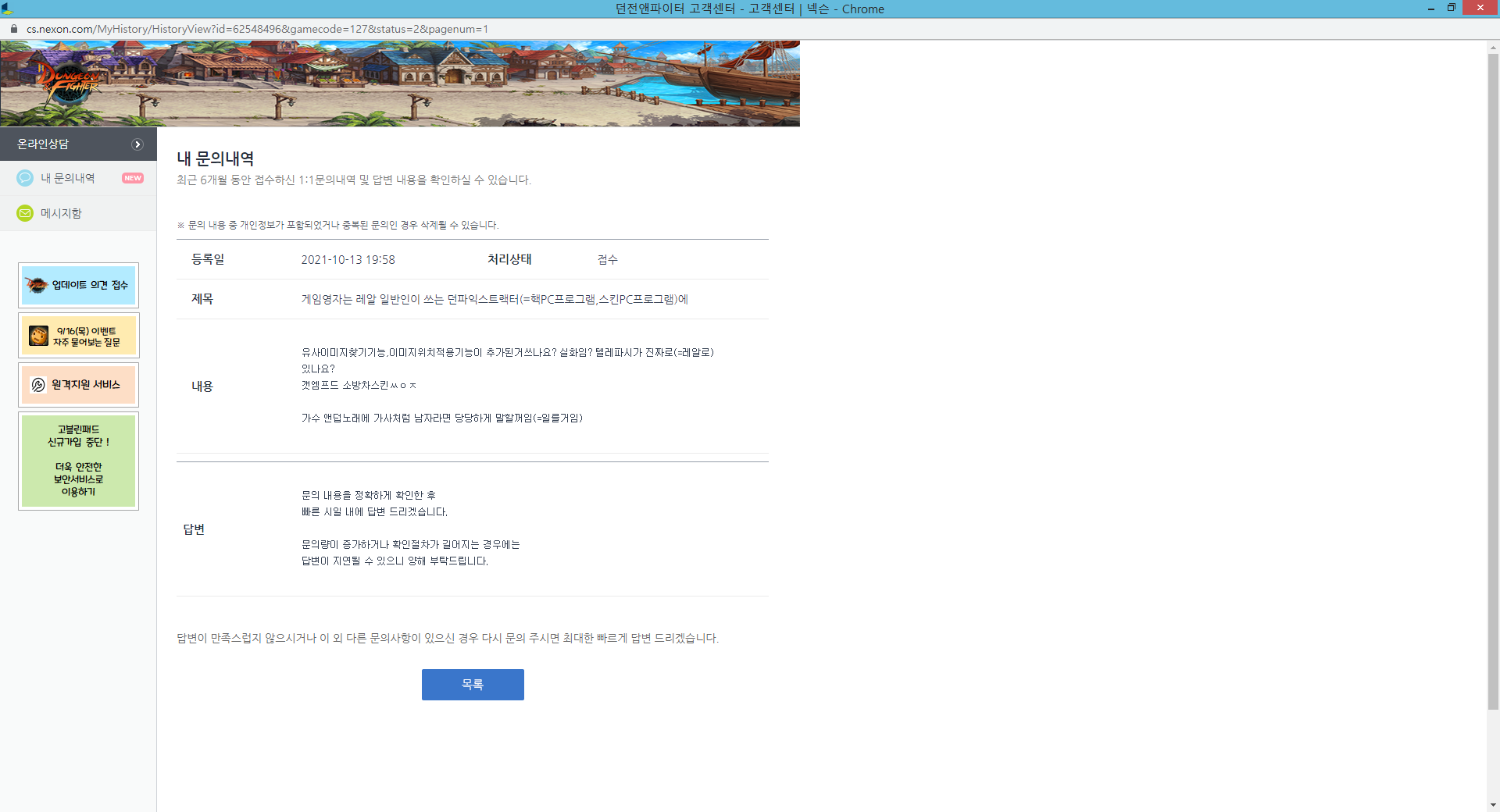Open 메시지함 from the sidebar
This screenshot has height=812, width=1500.
pos(61,213)
